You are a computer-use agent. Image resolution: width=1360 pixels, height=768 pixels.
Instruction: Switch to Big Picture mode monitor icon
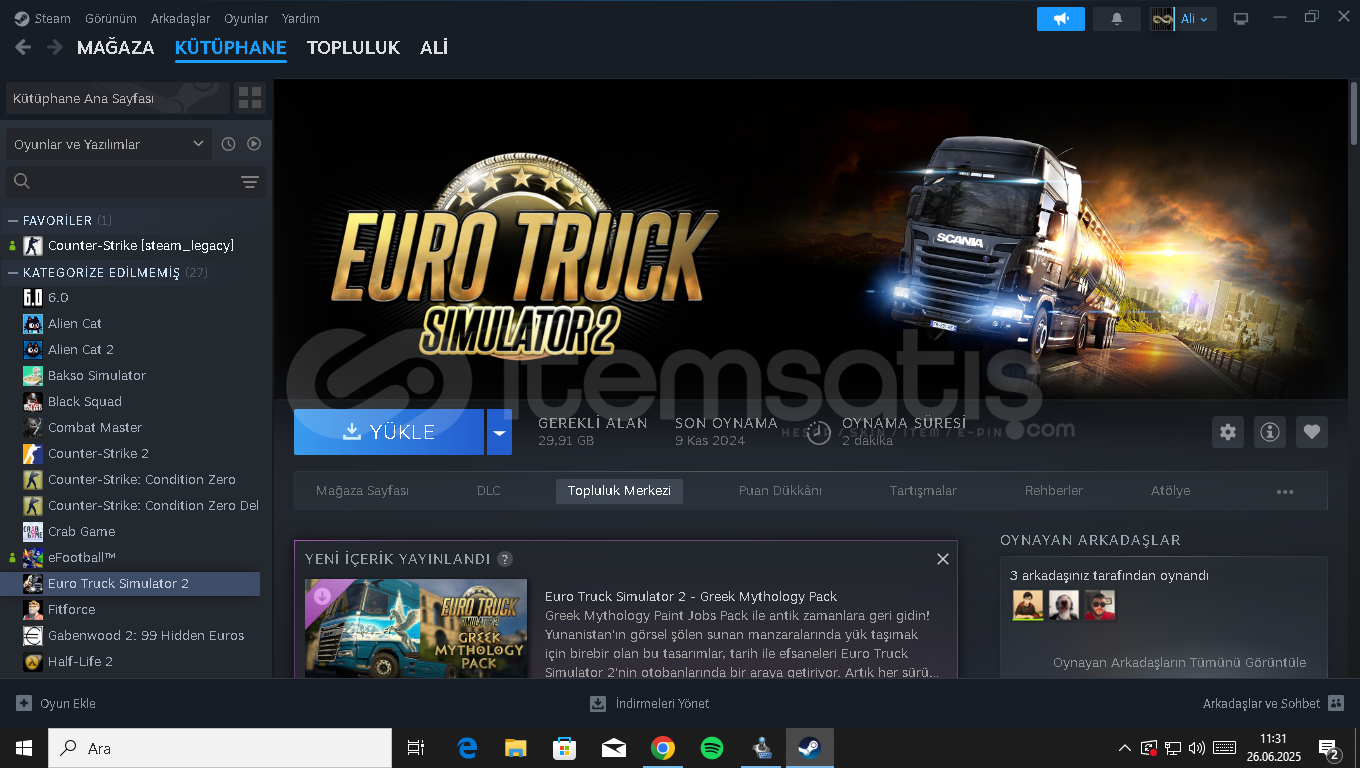click(x=1241, y=19)
